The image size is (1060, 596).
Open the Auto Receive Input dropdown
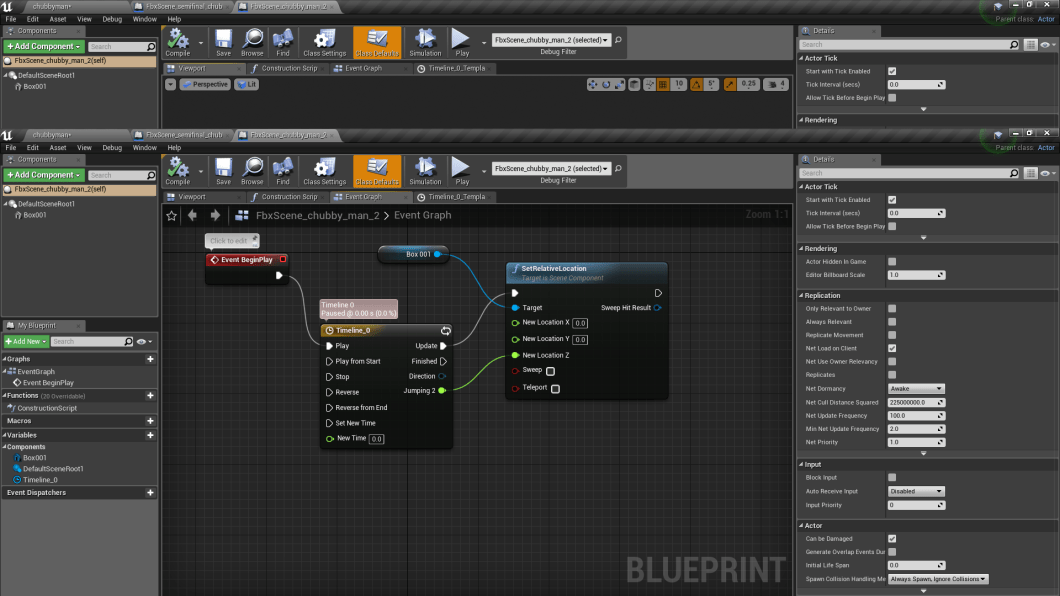click(916, 491)
